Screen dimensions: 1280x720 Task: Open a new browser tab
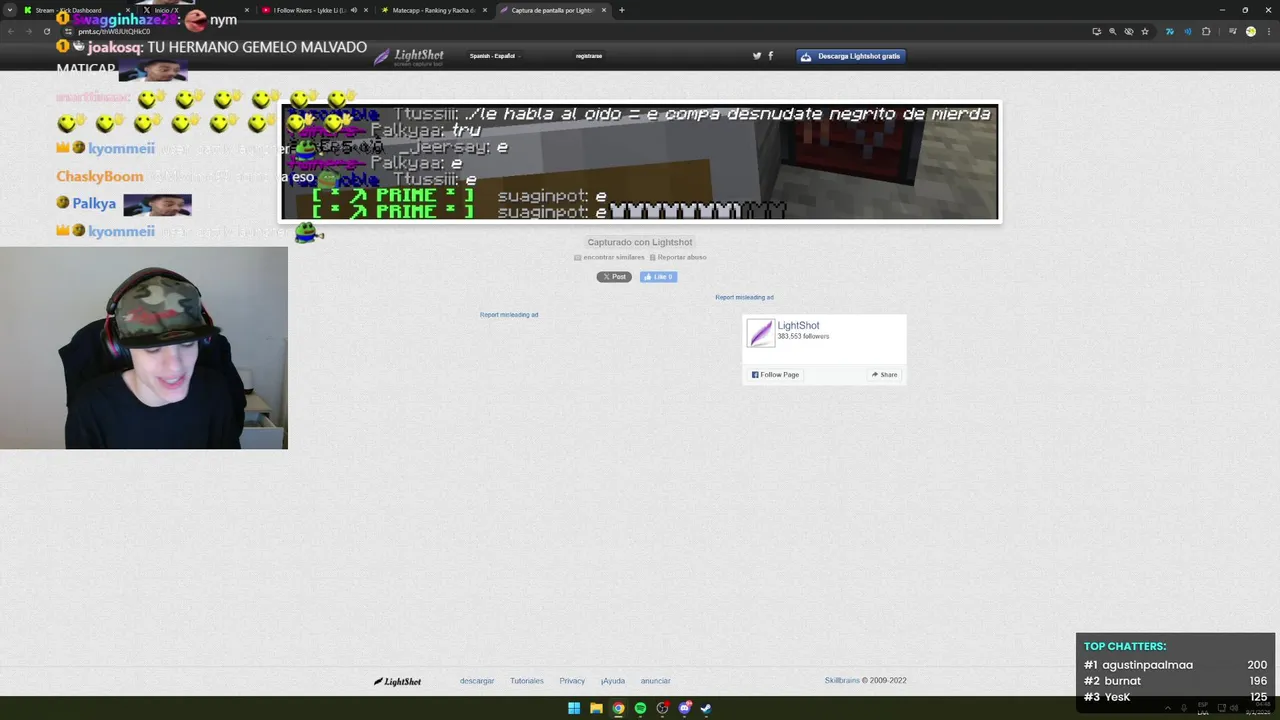click(x=622, y=10)
